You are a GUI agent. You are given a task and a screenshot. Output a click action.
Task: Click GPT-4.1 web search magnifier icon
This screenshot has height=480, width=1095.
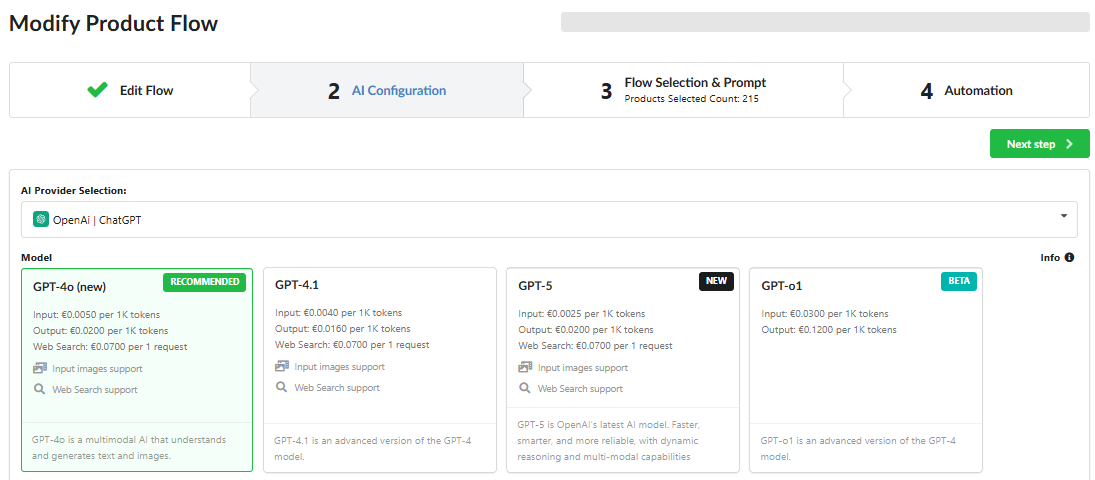282,387
